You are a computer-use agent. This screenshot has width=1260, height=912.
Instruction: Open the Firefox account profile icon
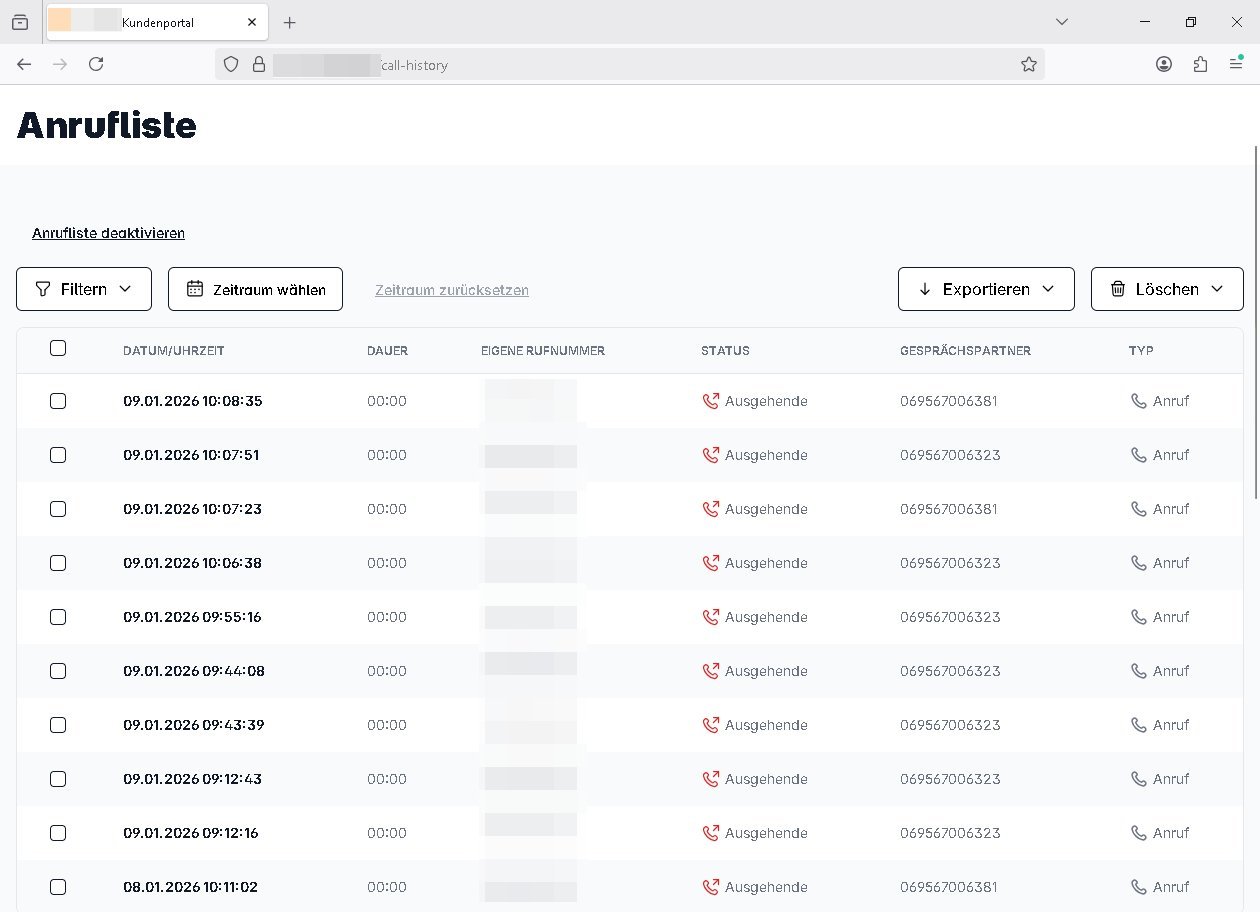(x=1164, y=64)
